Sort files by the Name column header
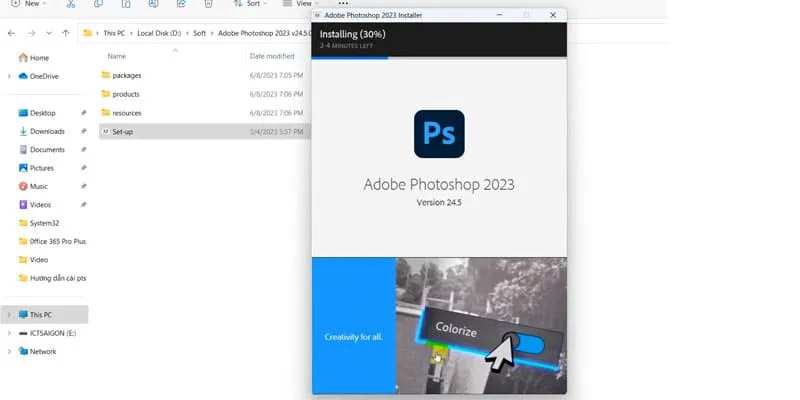 [117, 56]
